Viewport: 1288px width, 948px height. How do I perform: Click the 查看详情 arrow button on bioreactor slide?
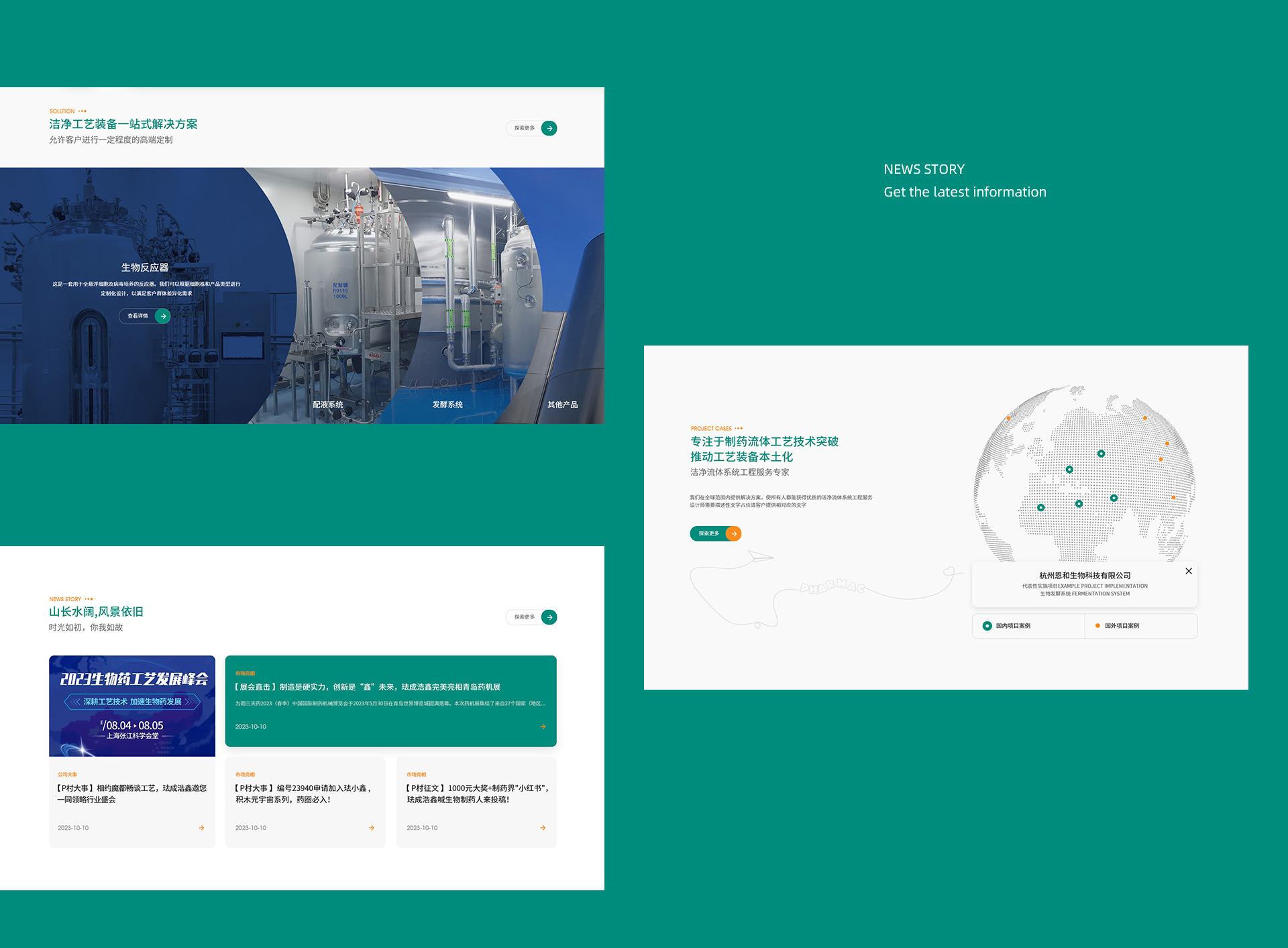[162, 316]
